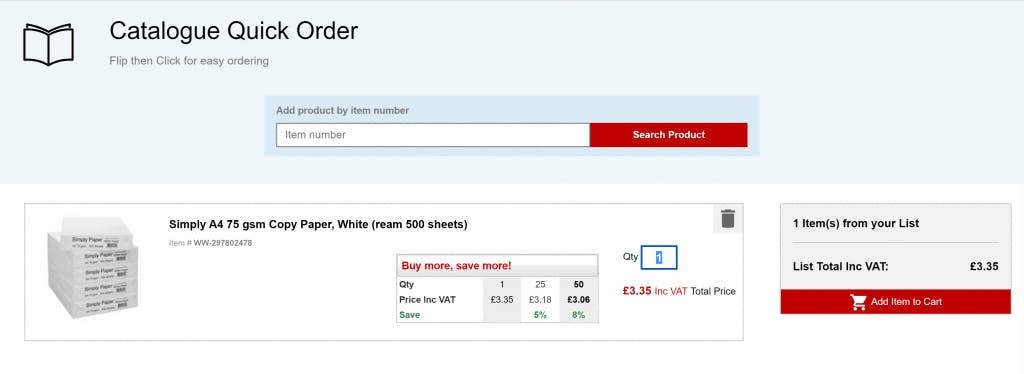Screen dimensions: 1024x374
Task: Select the 50 quantity tier in pricing table
Action: pyautogui.click(x=579, y=285)
